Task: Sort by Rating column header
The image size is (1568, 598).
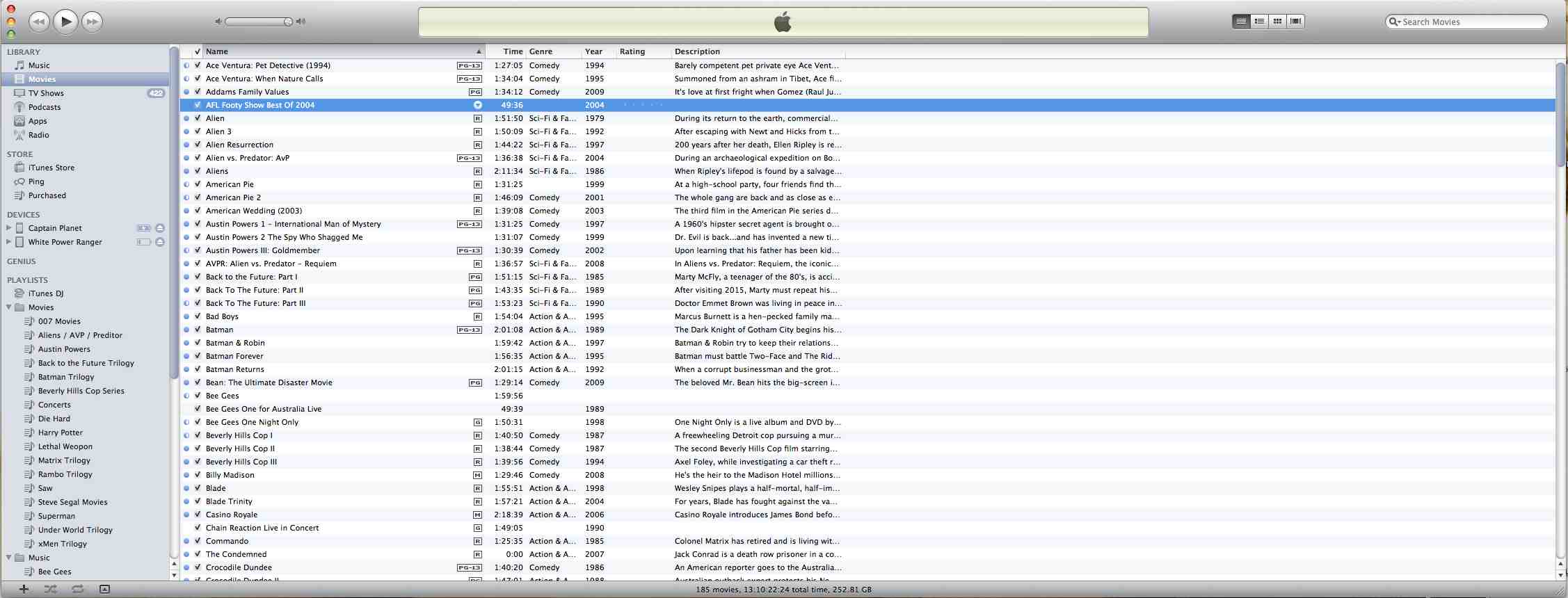Action: tap(643, 51)
